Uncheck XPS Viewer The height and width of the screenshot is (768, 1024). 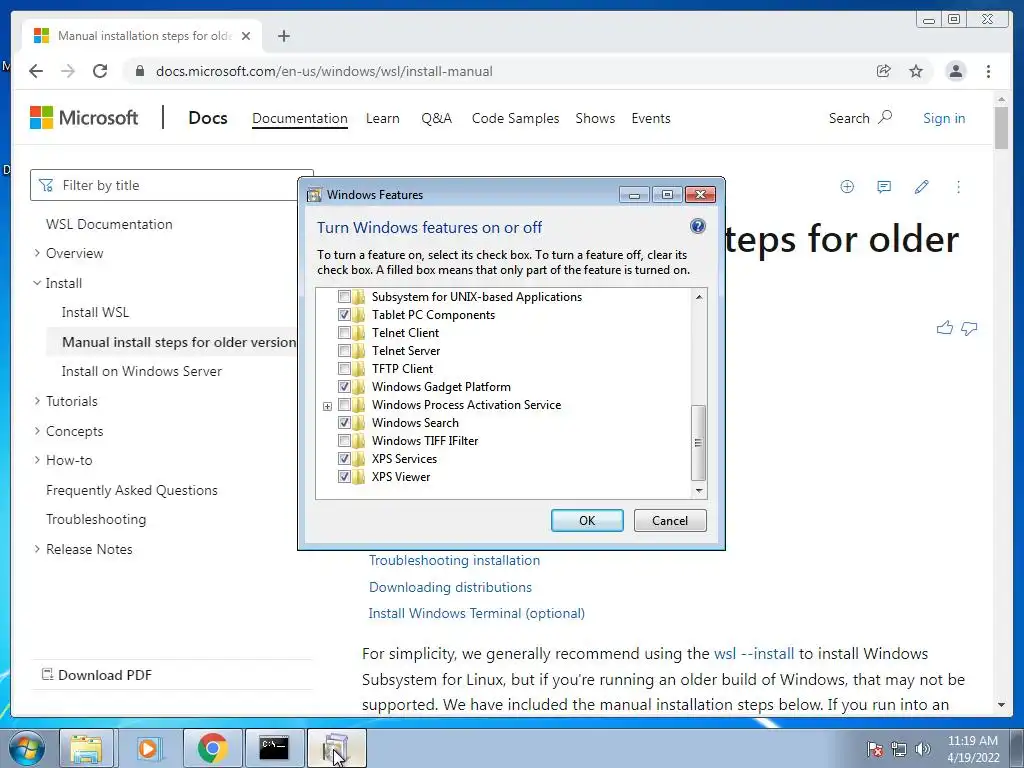[x=344, y=477]
